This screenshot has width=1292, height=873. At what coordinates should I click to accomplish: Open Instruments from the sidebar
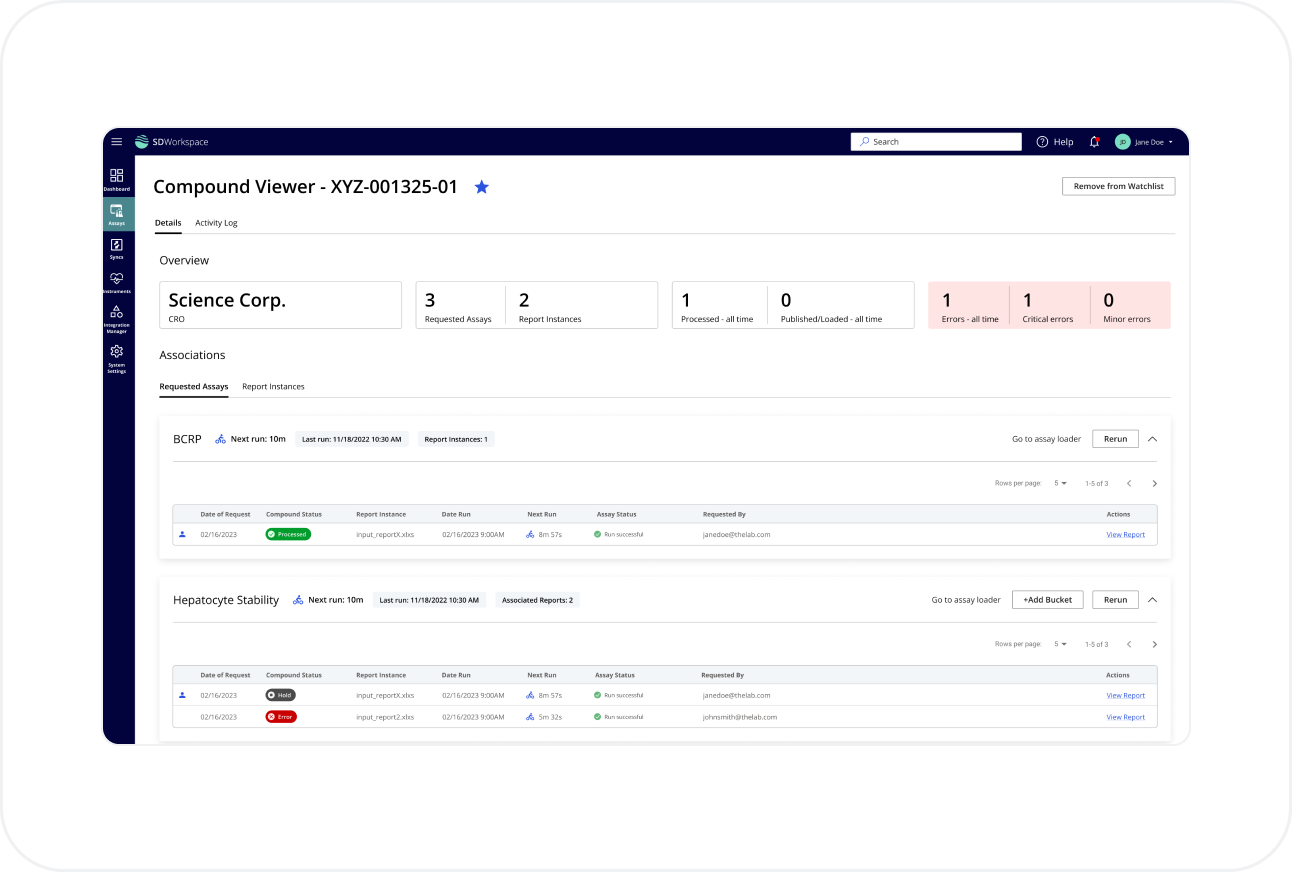[117, 282]
